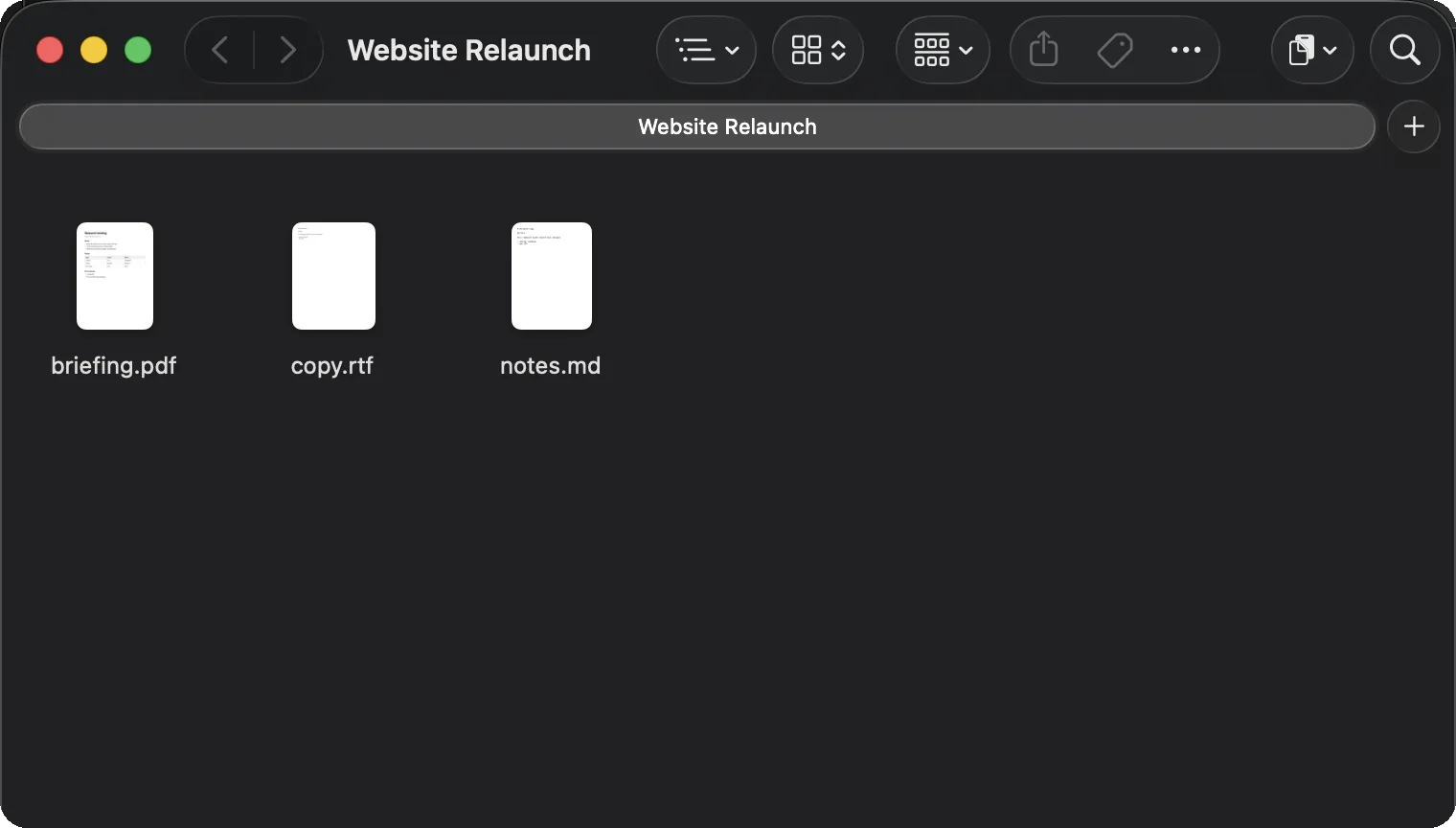The image size is (1456, 828).
Task: Open the list view options menu
Action: [707, 50]
